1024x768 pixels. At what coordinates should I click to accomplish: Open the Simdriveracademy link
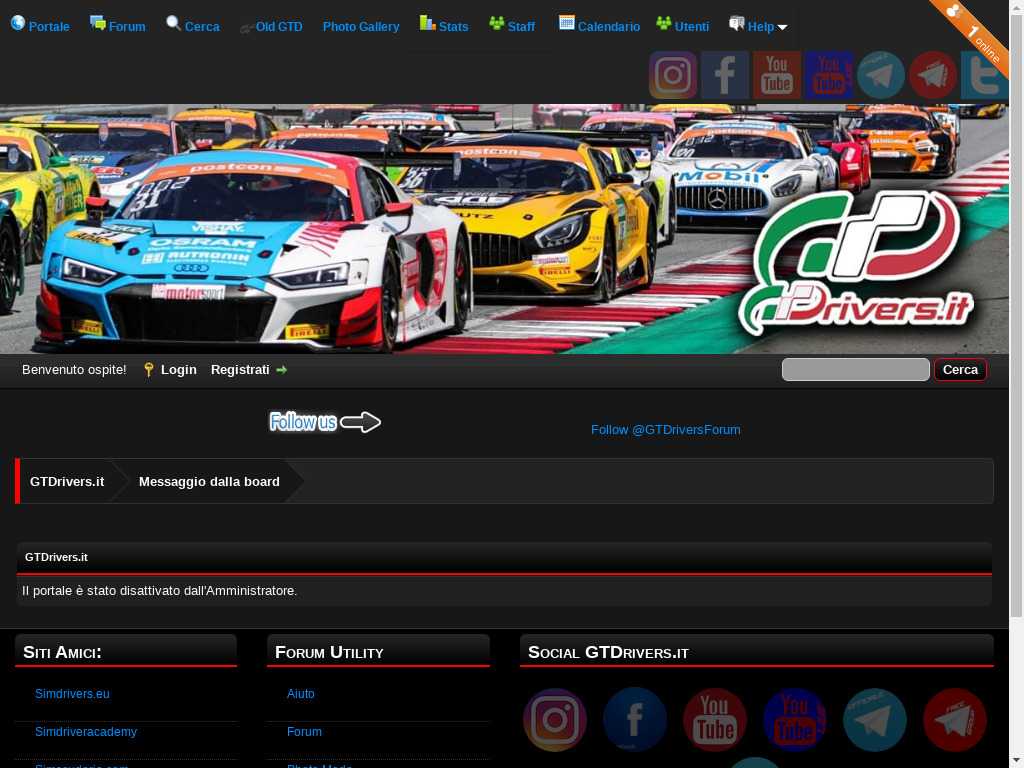tap(86, 731)
